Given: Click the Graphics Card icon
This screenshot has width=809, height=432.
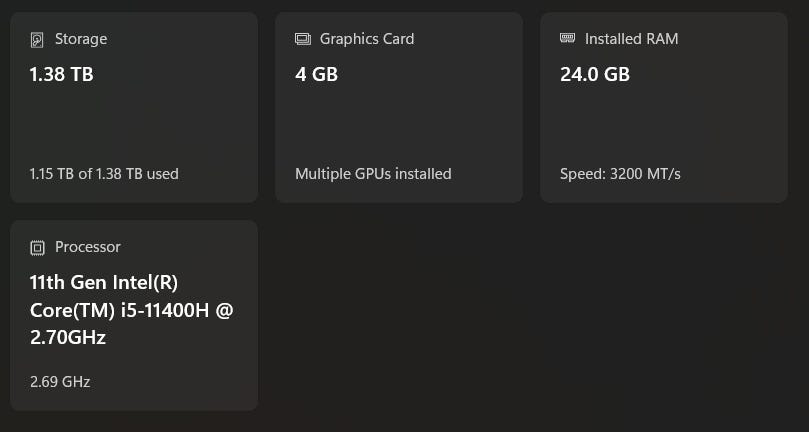Looking at the screenshot, I should (303, 40).
